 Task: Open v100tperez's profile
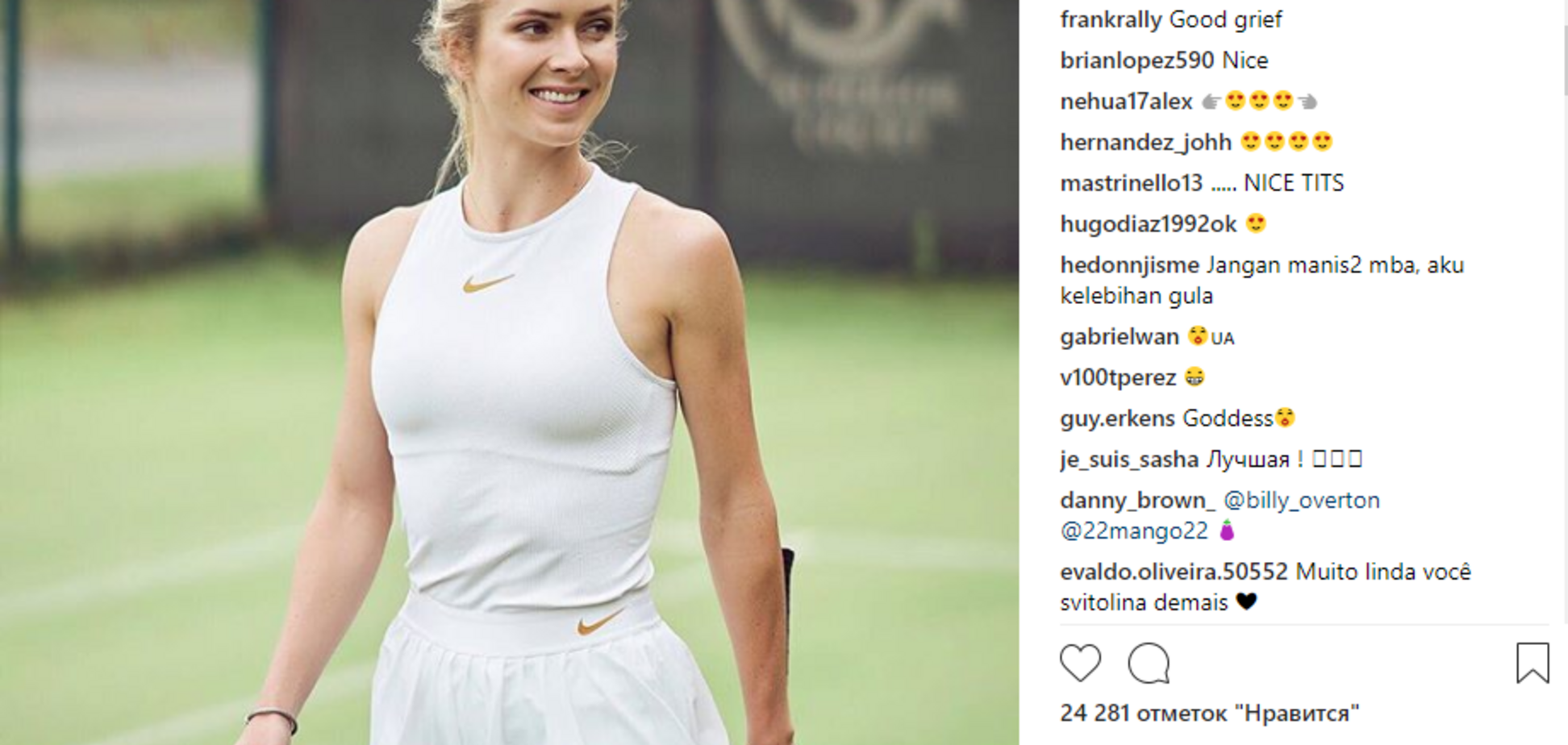pos(1118,377)
